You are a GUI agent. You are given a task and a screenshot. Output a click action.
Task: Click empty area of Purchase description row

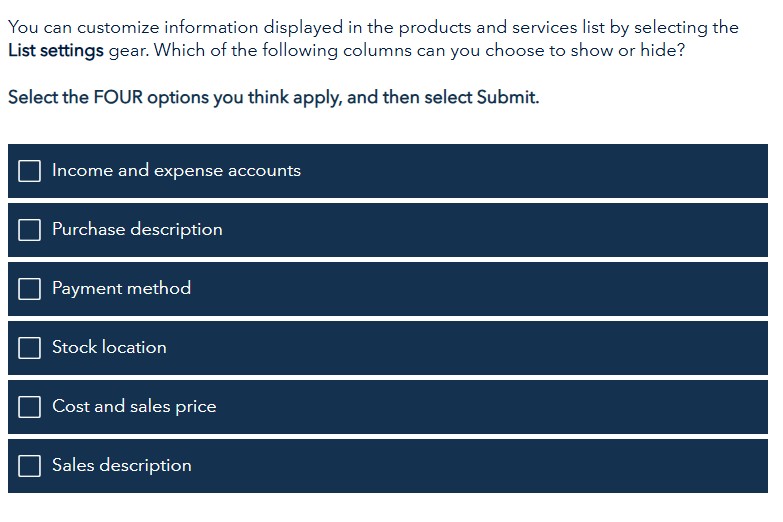(x=494, y=230)
